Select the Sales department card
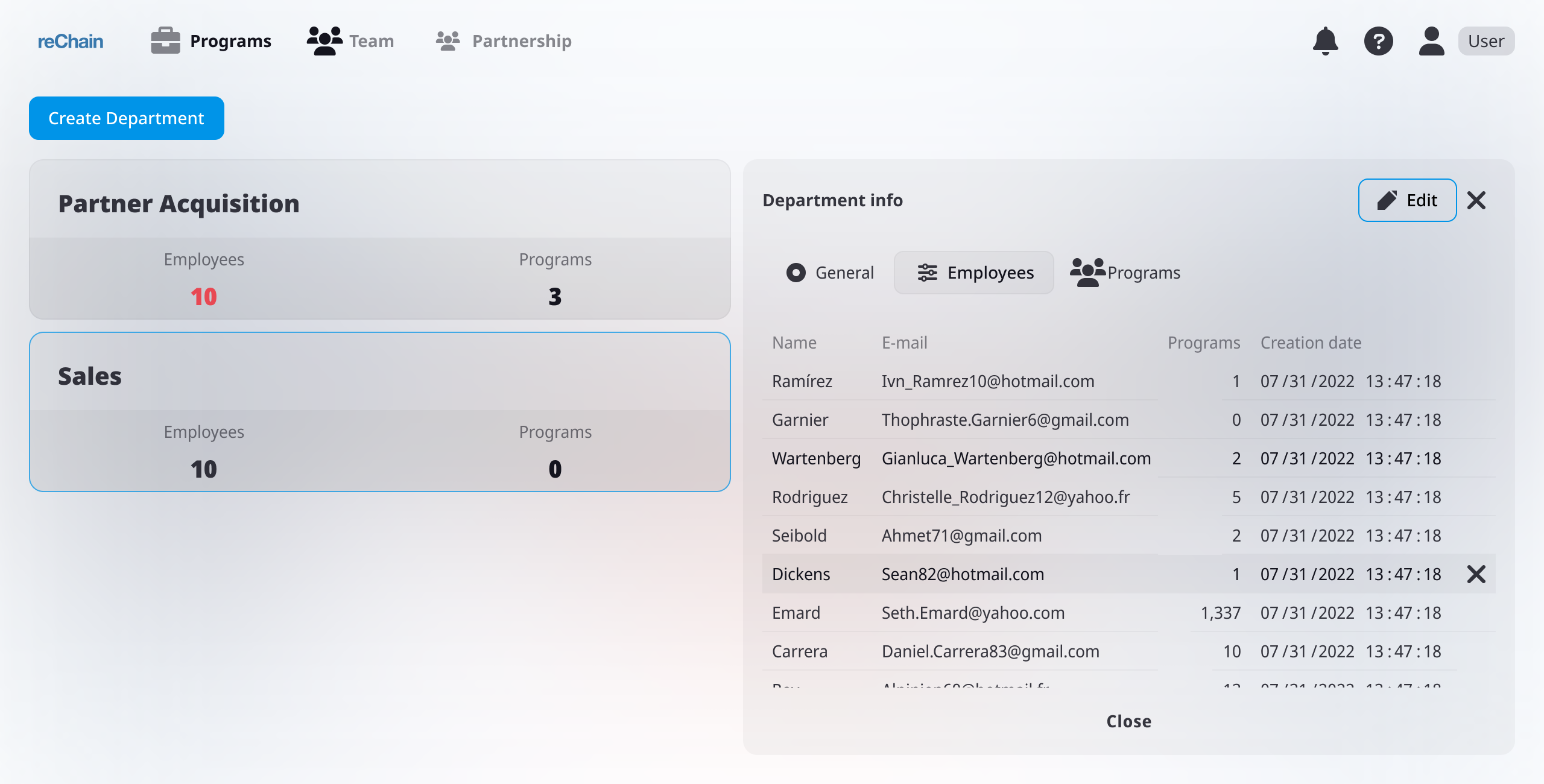Screen dimensions: 1544x784 coord(380,412)
